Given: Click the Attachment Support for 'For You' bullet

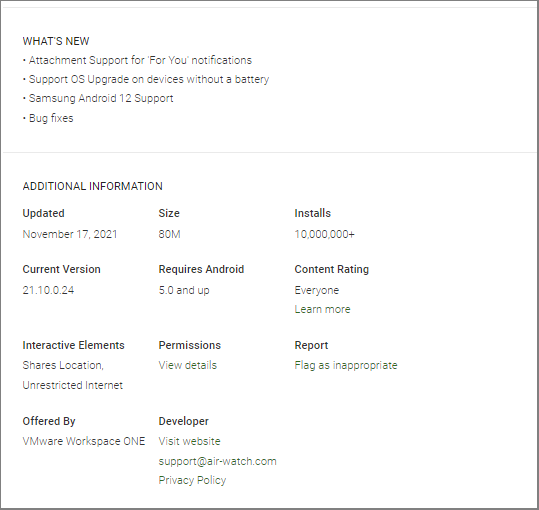Looking at the screenshot, I should [x=137, y=60].
